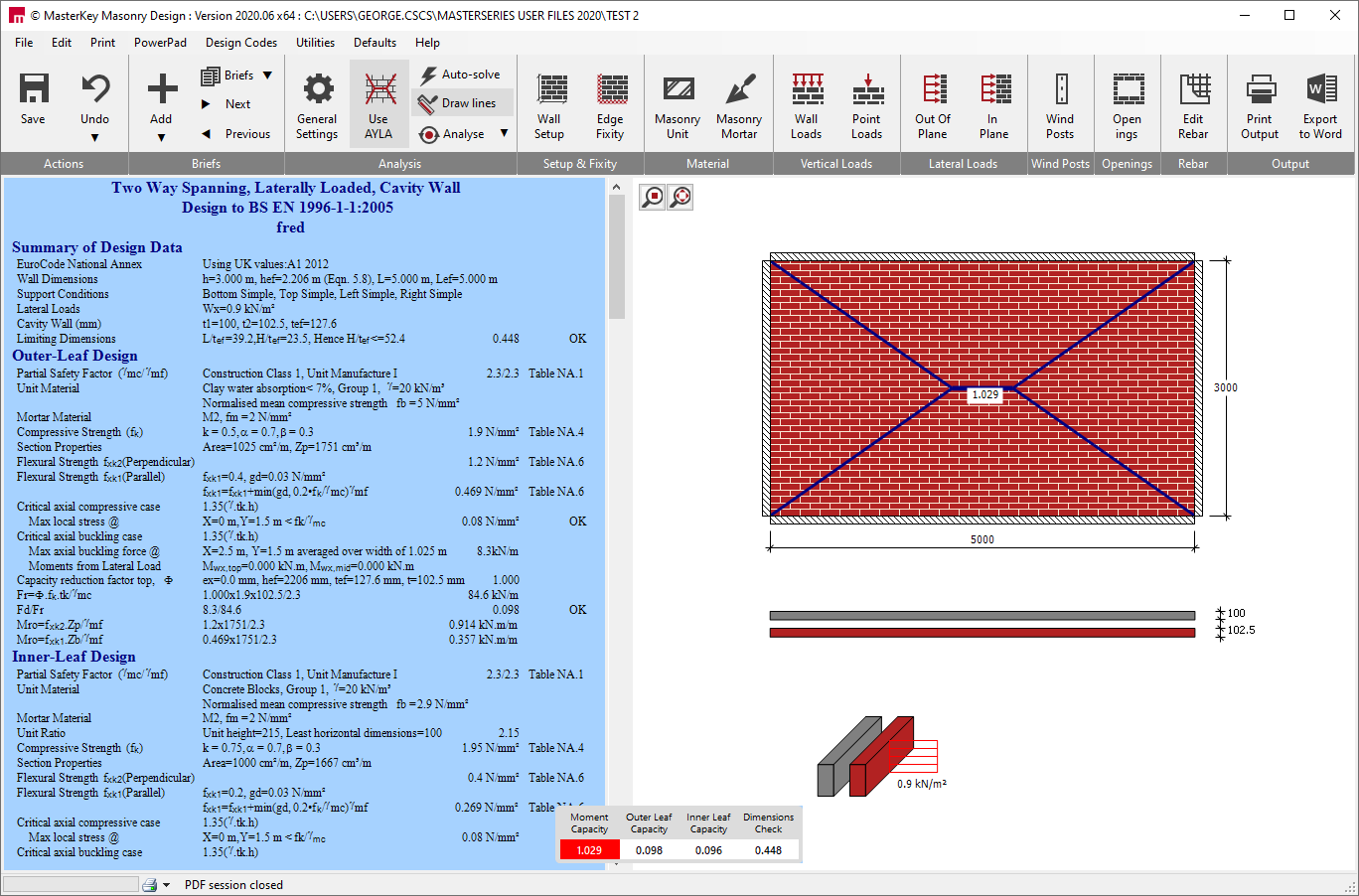Go to Previous brief
This screenshot has height=896, width=1359.
pos(235,134)
